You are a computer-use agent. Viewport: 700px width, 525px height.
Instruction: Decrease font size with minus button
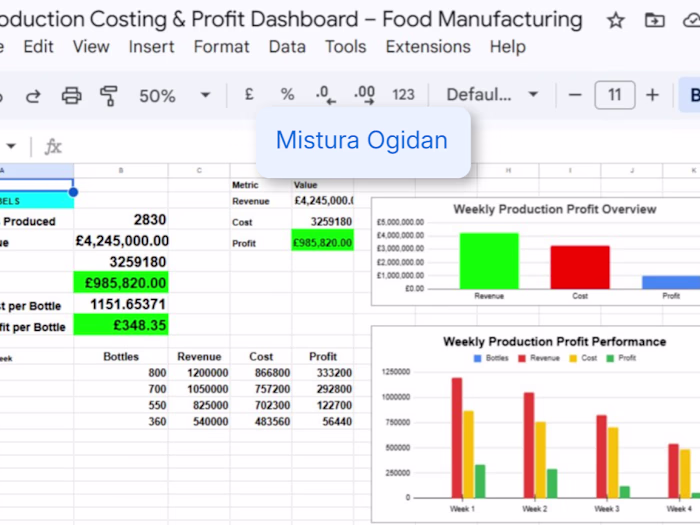pyautogui.click(x=575, y=95)
